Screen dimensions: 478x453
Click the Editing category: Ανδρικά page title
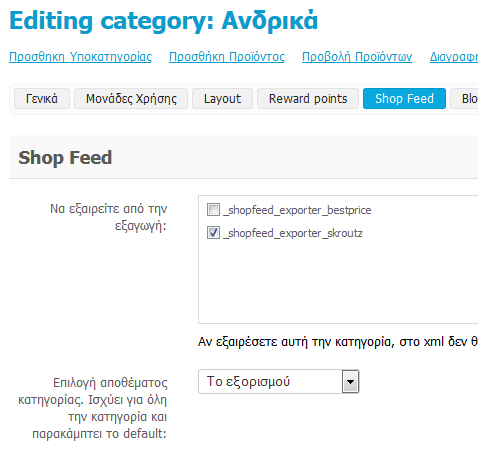pyautogui.click(x=164, y=21)
